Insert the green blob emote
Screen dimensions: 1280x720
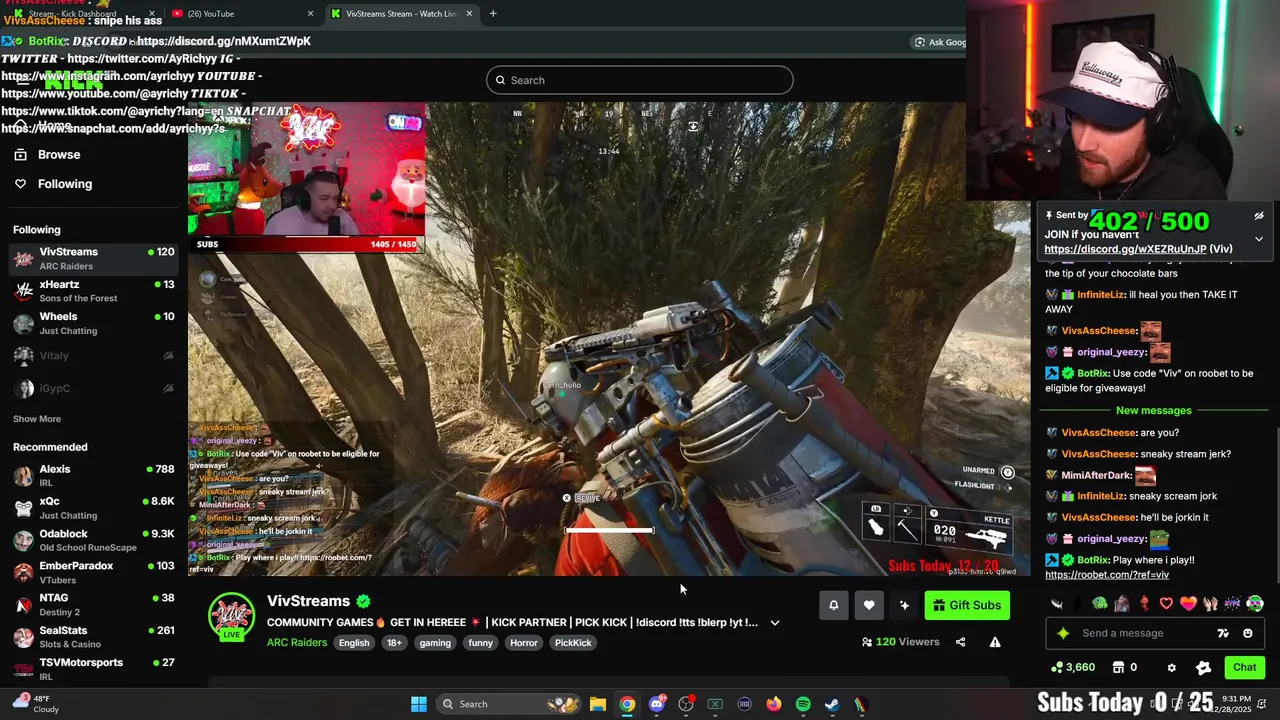pyautogui.click(x=1100, y=603)
